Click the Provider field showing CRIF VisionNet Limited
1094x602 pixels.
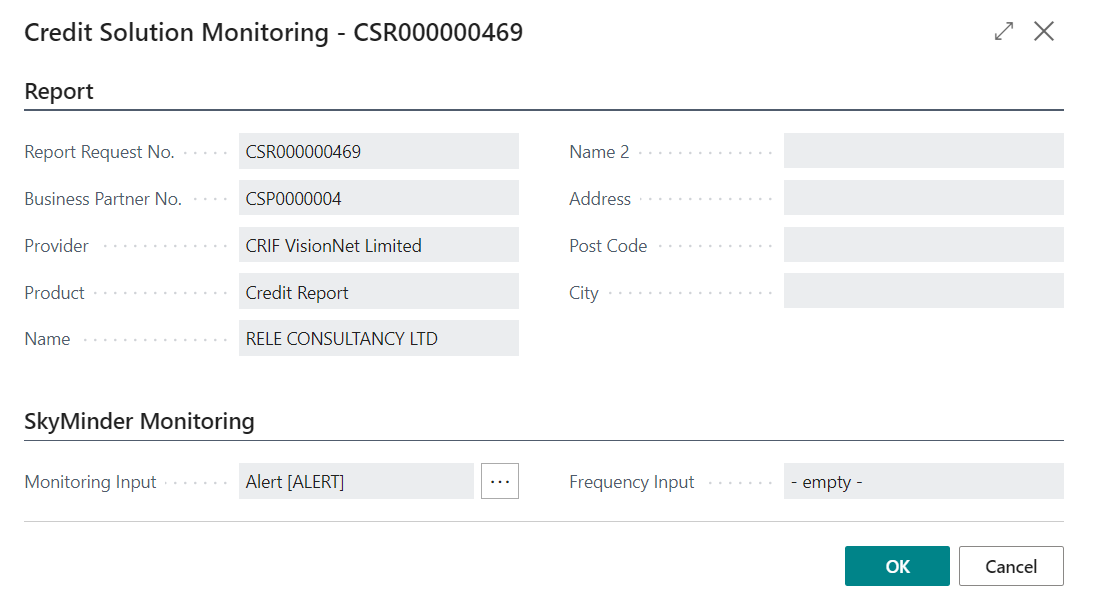click(x=378, y=244)
